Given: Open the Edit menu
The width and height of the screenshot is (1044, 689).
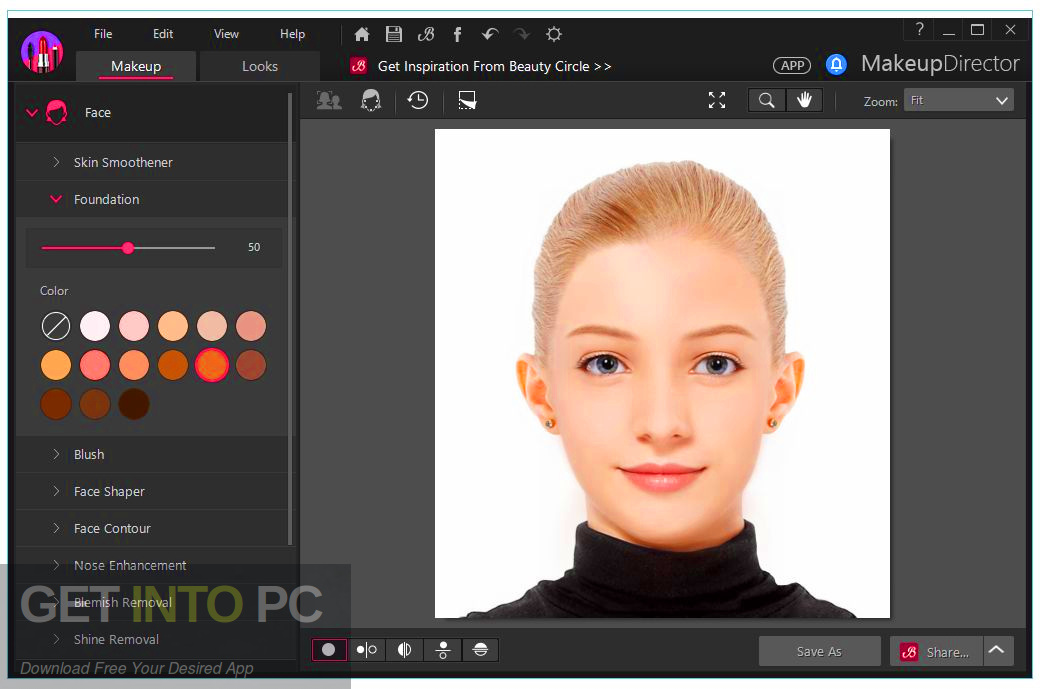Looking at the screenshot, I should click(x=163, y=34).
